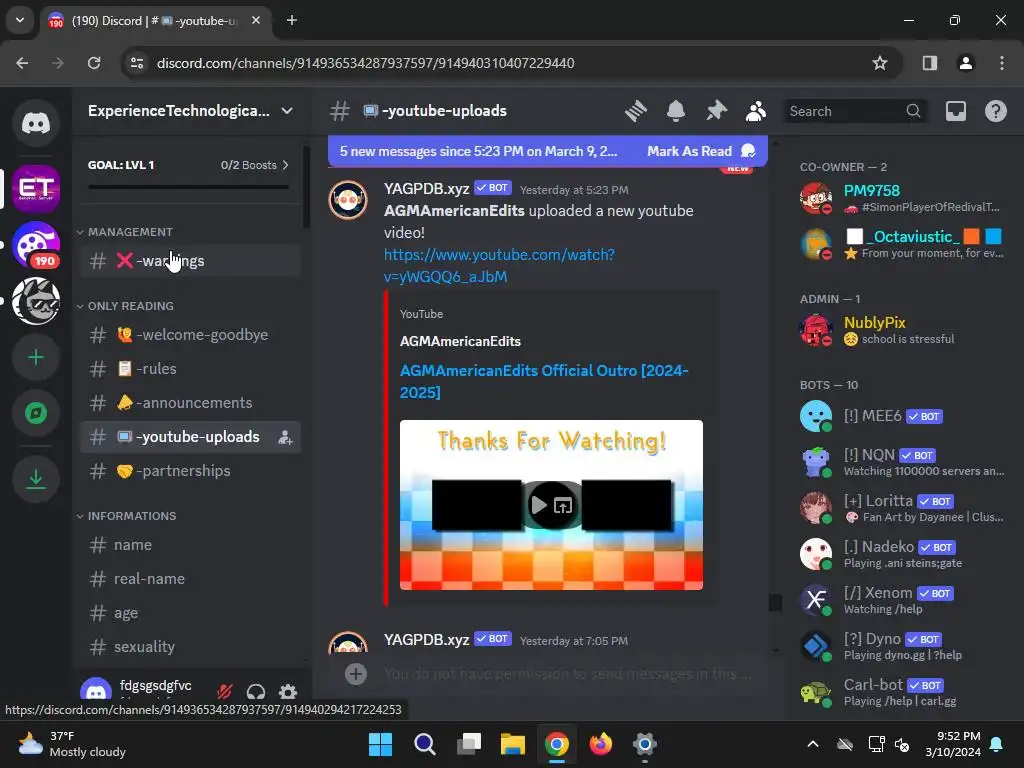Open new browser tab plus button
The width and height of the screenshot is (1024, 768).
pyautogui.click(x=292, y=20)
